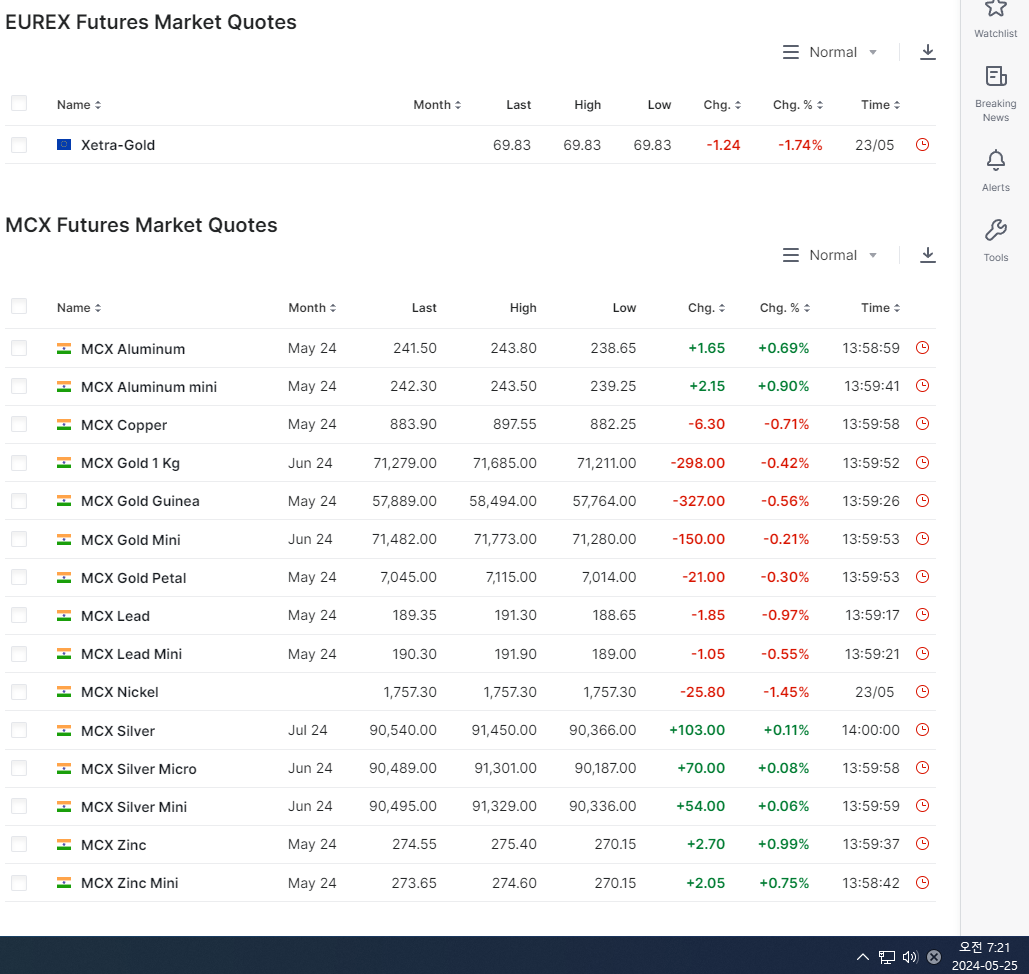
Task: Click MCX Zinc change +0.99%
Action: click(x=784, y=844)
